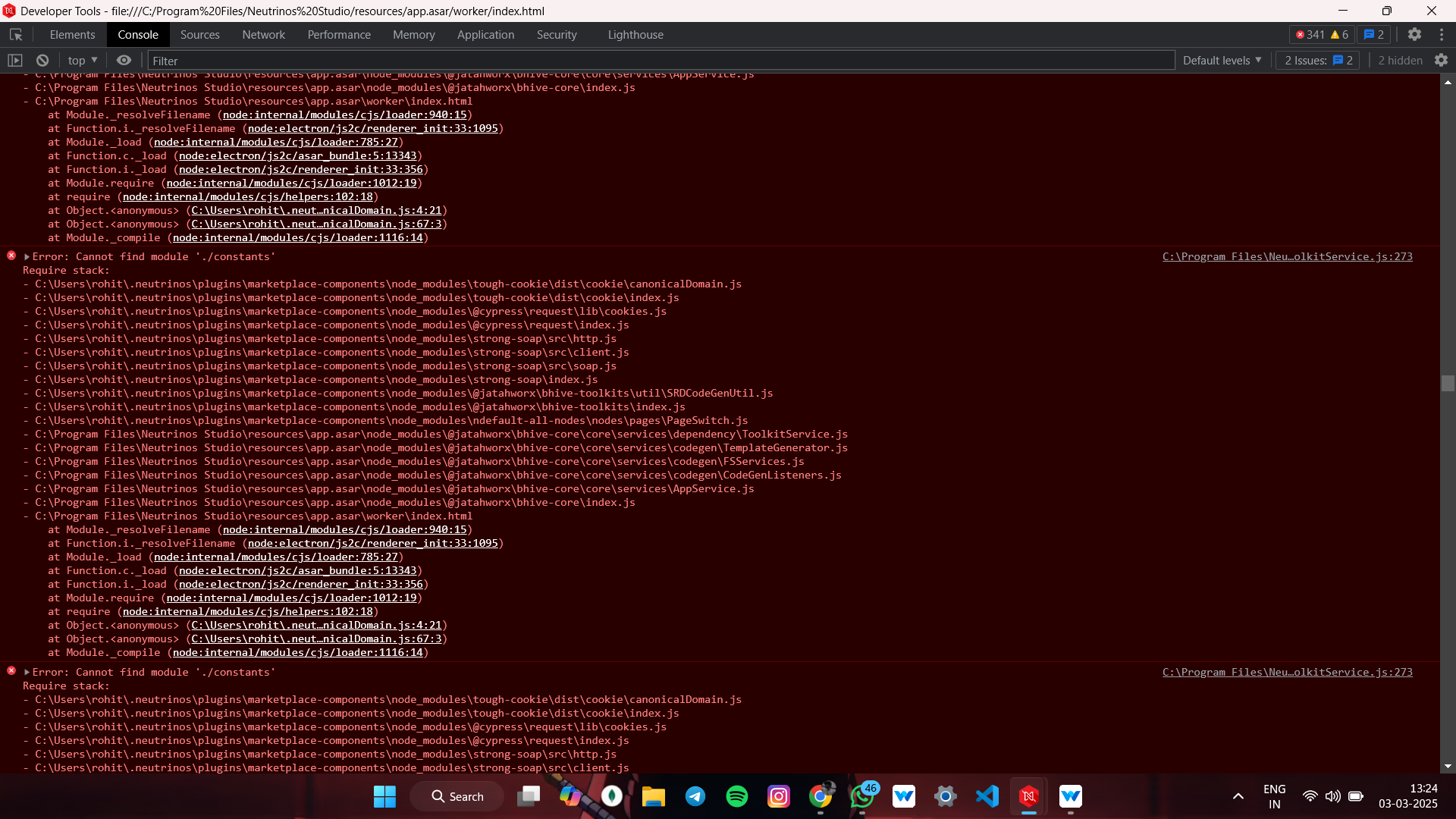The image size is (1456, 819).
Task: Switch to the Elements tab
Action: [x=72, y=35]
